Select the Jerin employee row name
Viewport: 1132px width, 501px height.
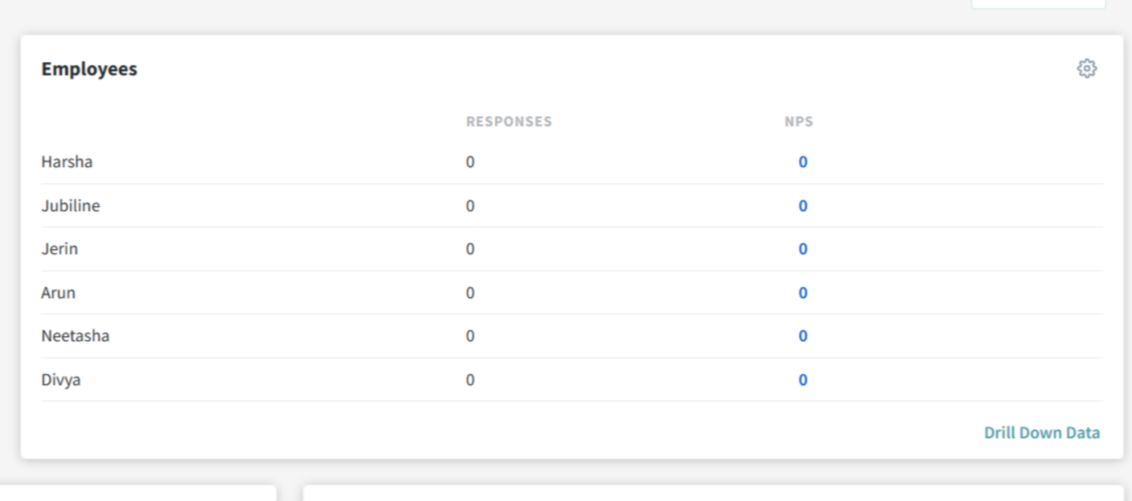pos(59,249)
